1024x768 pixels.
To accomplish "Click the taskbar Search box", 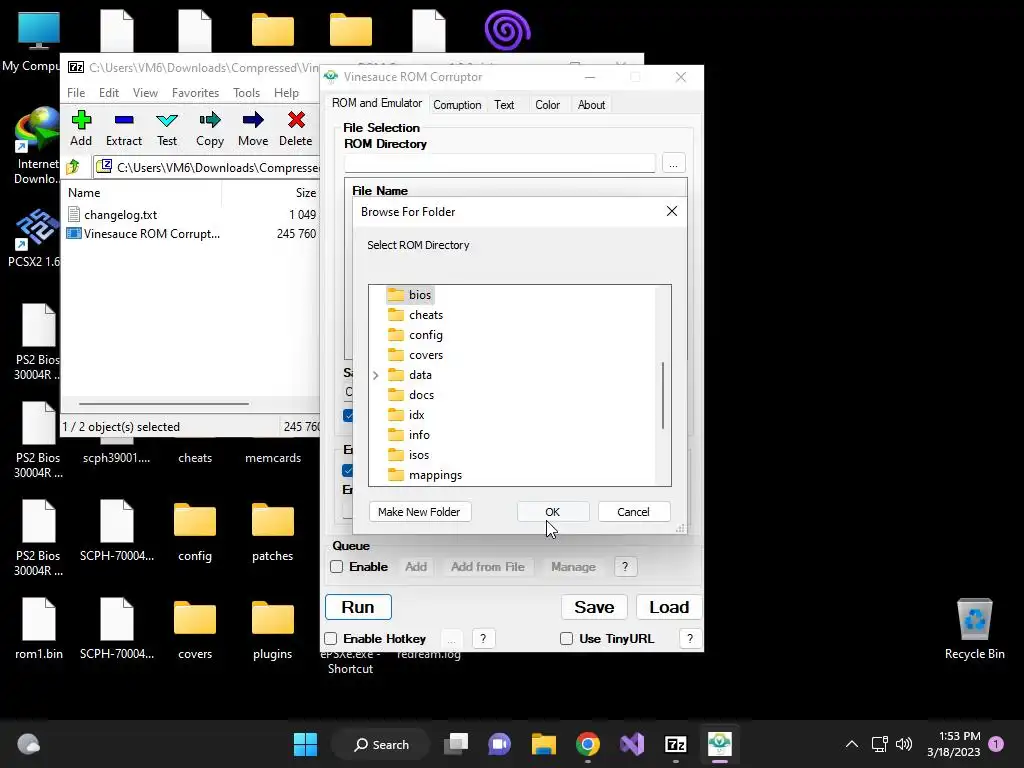I will [x=382, y=744].
